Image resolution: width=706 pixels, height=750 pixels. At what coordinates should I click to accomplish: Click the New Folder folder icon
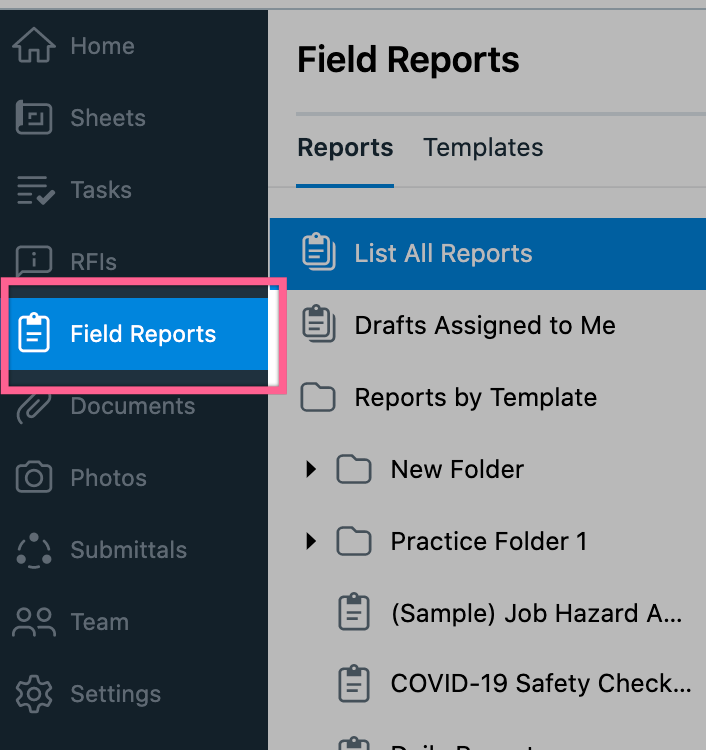[354, 469]
